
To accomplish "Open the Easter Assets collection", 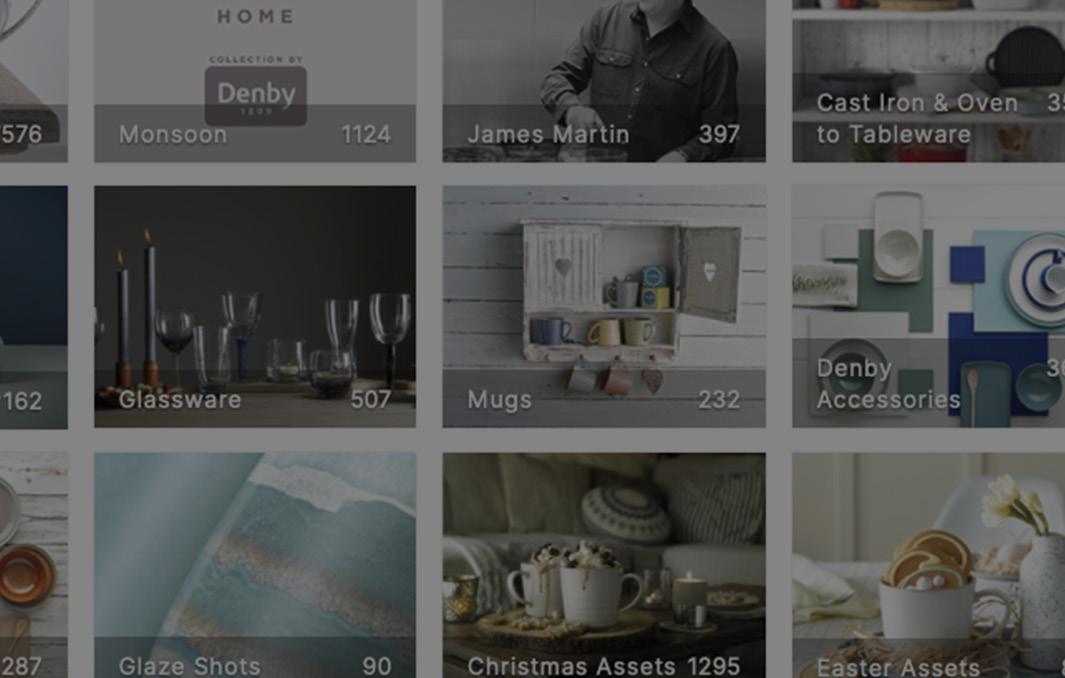I will pyautogui.click(x=928, y=565).
